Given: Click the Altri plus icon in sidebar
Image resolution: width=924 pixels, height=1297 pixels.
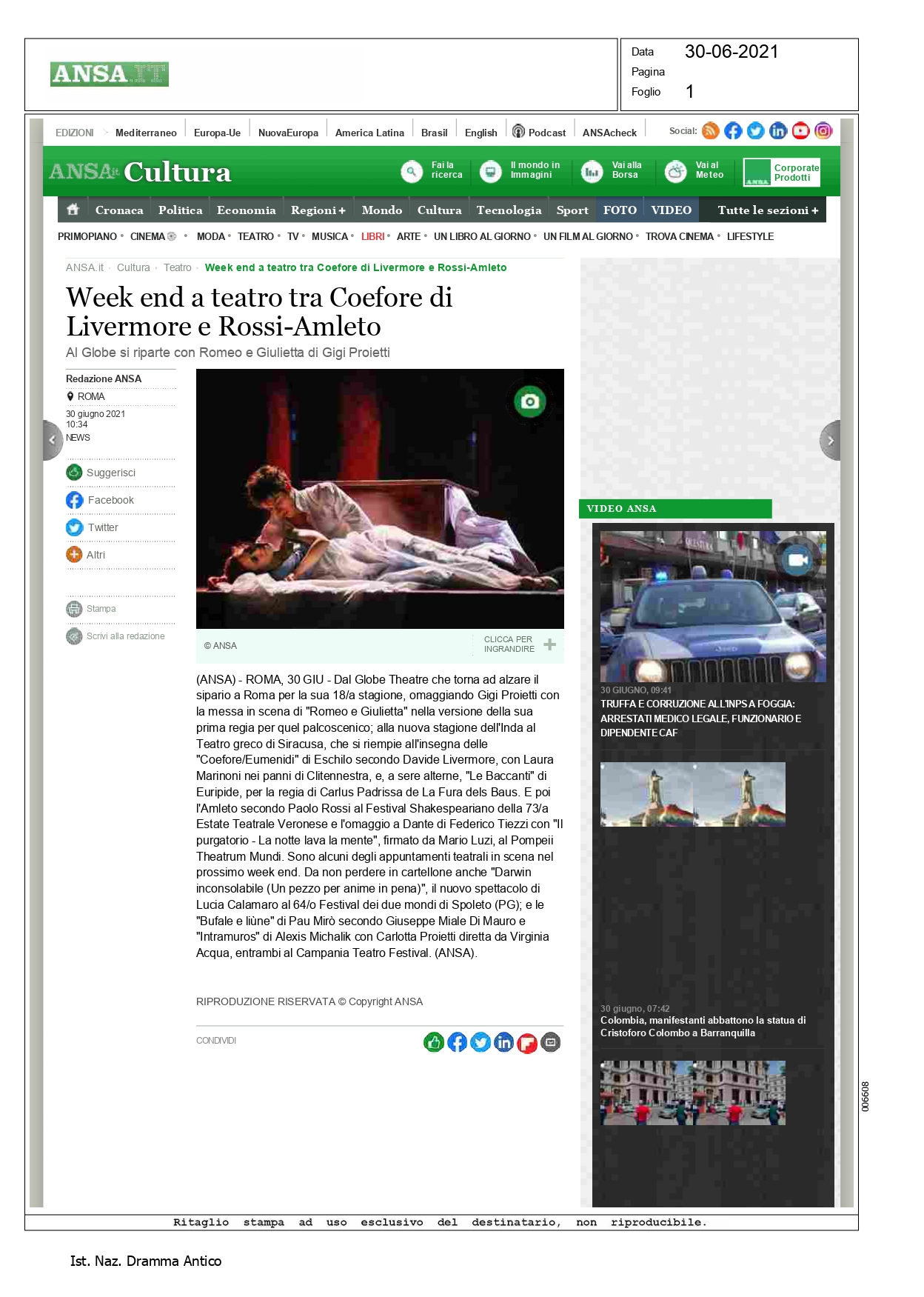Looking at the screenshot, I should click(x=74, y=555).
